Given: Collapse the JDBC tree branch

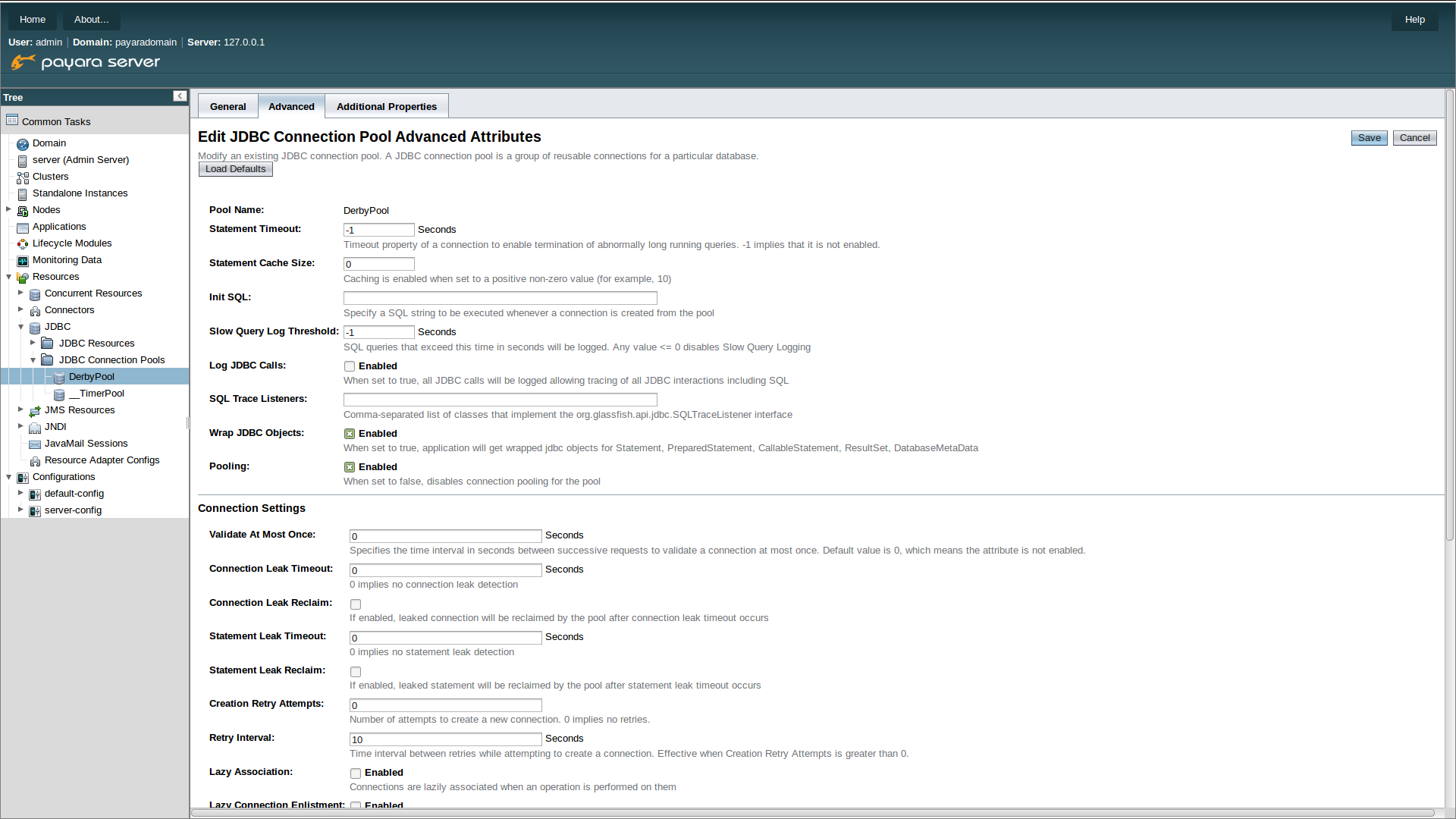Looking at the screenshot, I should tap(21, 326).
